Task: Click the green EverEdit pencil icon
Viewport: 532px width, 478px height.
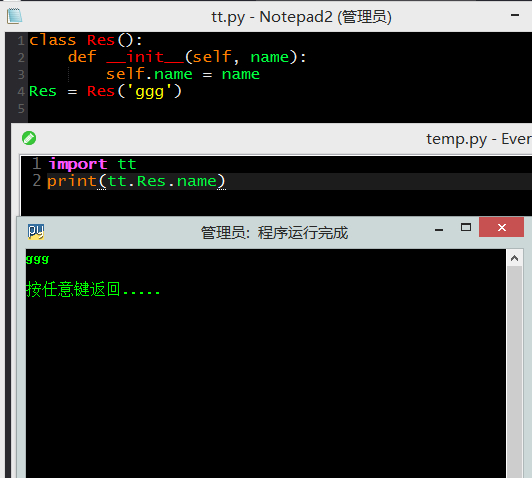Action: (x=29, y=138)
